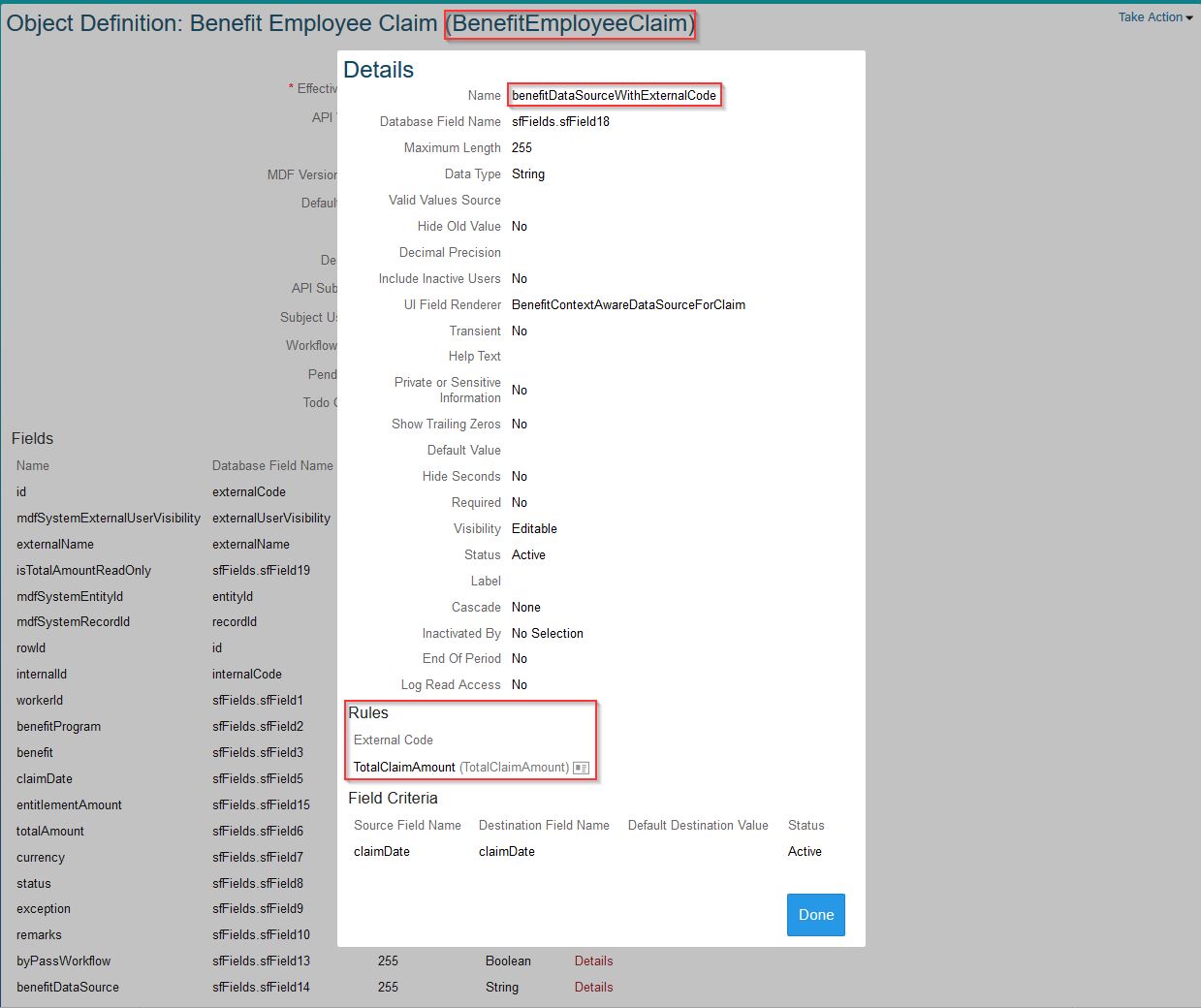Open Details link for byPassWorkflow field
Screen dimensions: 1201x1008
(x=593, y=961)
